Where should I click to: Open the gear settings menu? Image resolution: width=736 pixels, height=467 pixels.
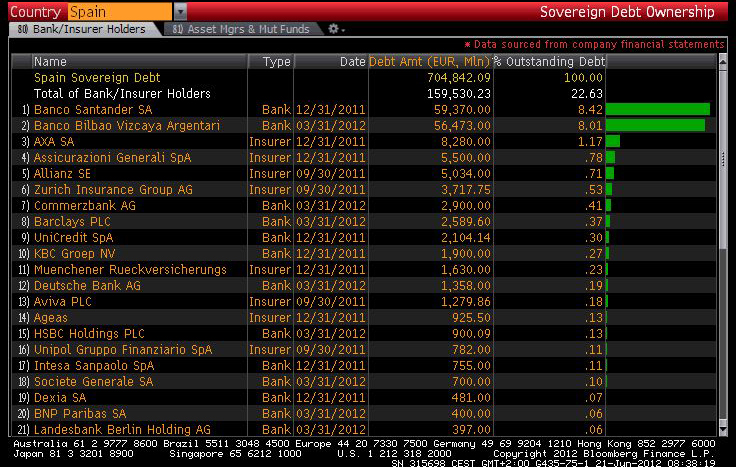point(335,30)
